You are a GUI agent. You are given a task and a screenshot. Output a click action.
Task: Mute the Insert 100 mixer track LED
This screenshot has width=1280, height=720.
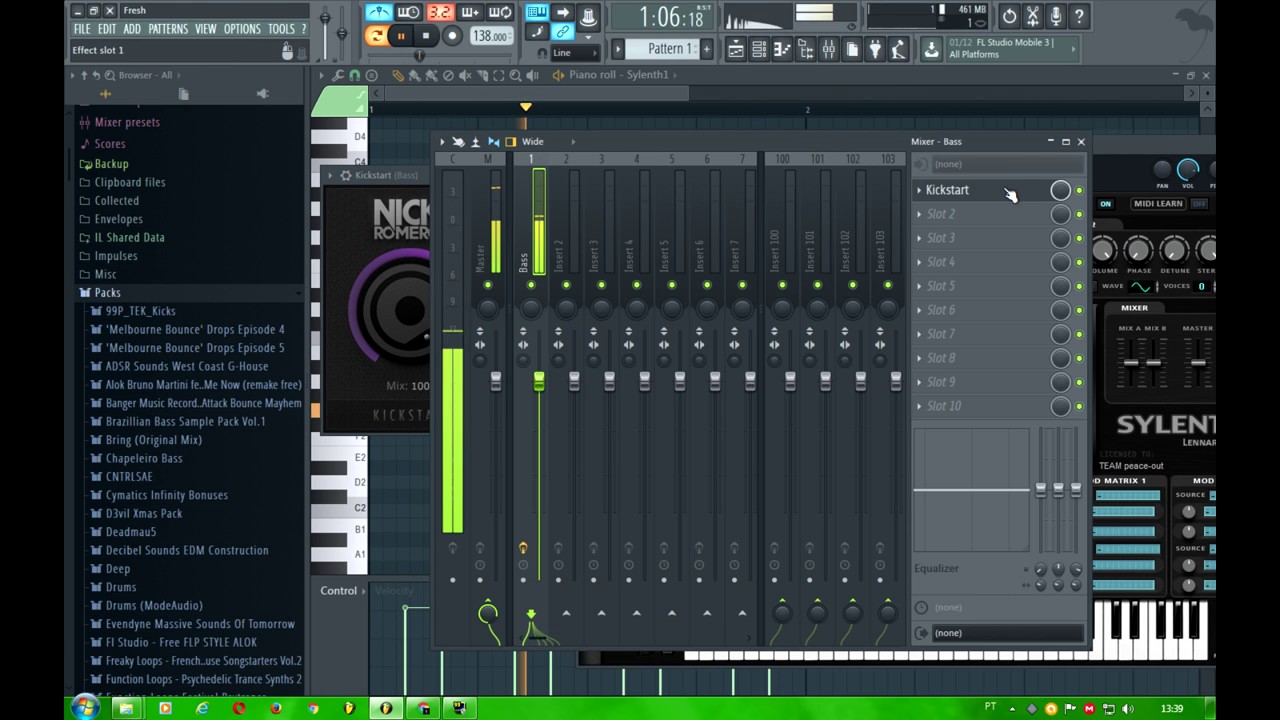pos(782,286)
